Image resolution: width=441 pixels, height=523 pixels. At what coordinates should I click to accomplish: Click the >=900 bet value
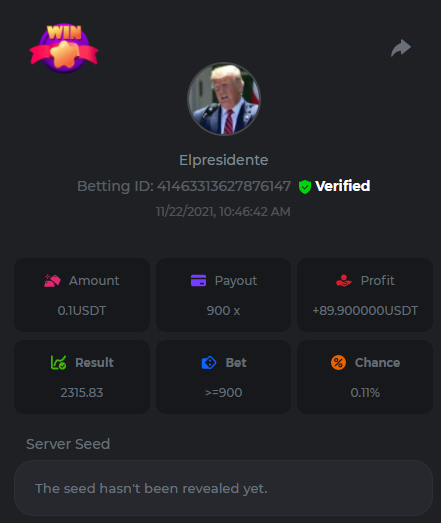coord(224,393)
